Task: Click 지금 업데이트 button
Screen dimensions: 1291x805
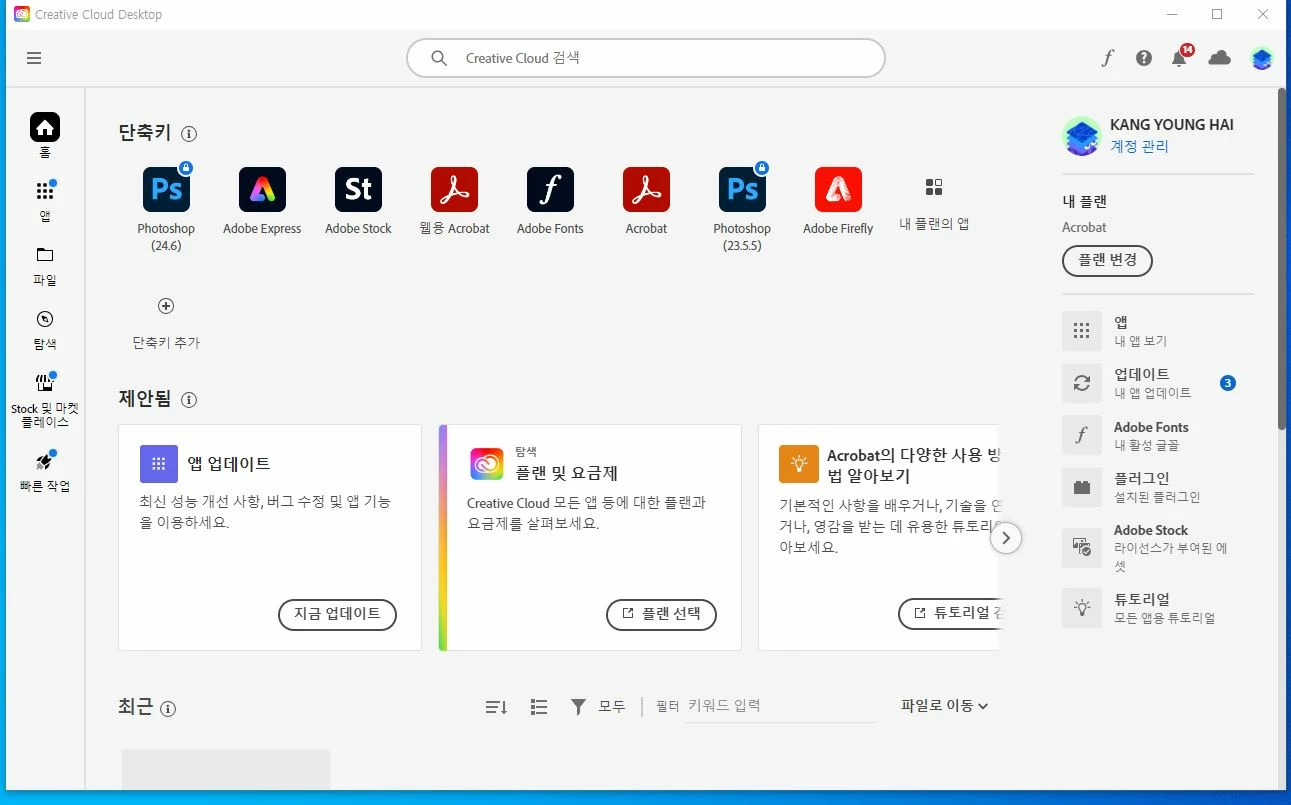Action: click(x=337, y=615)
